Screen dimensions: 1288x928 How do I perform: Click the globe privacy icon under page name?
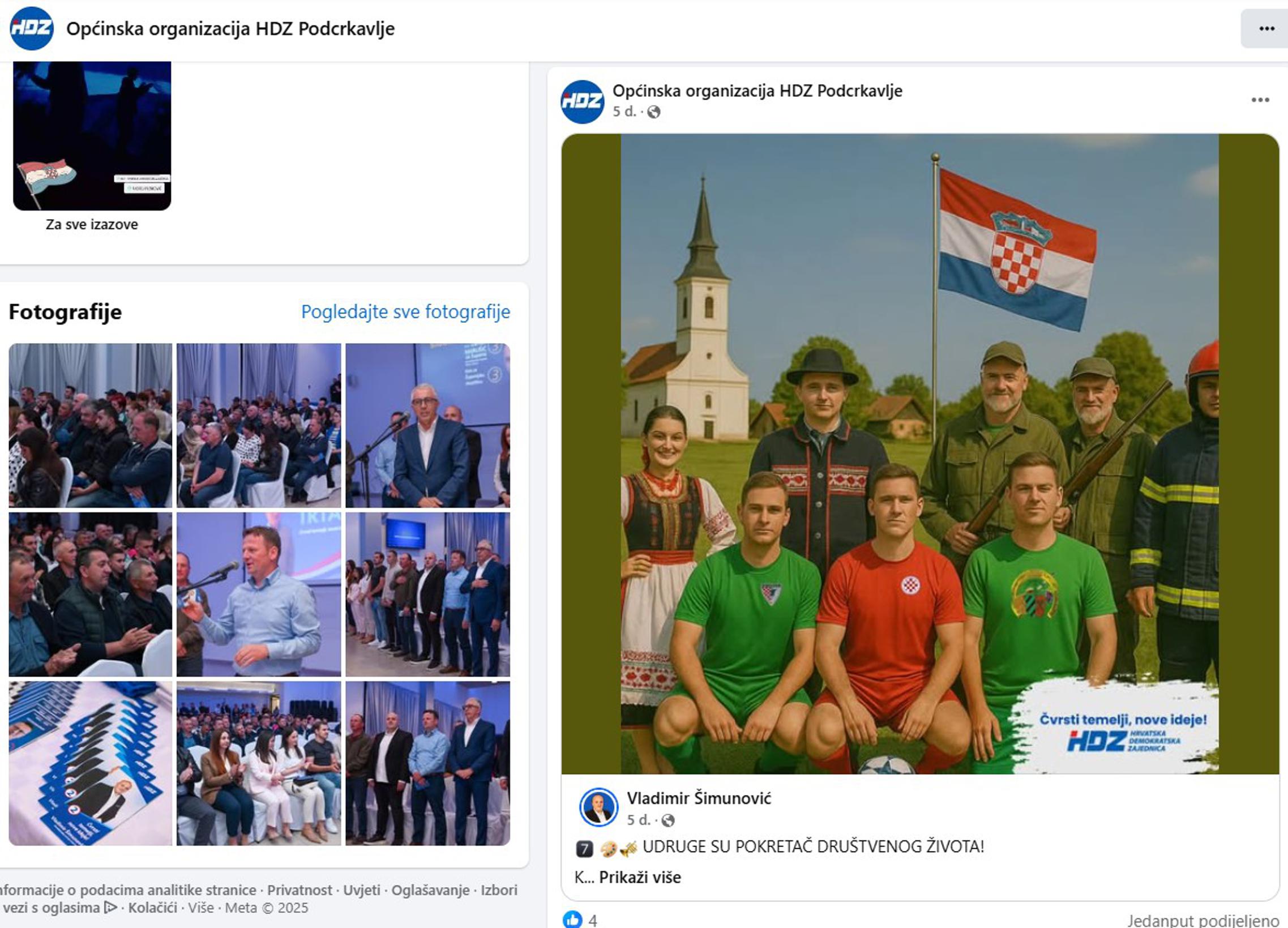click(x=654, y=112)
